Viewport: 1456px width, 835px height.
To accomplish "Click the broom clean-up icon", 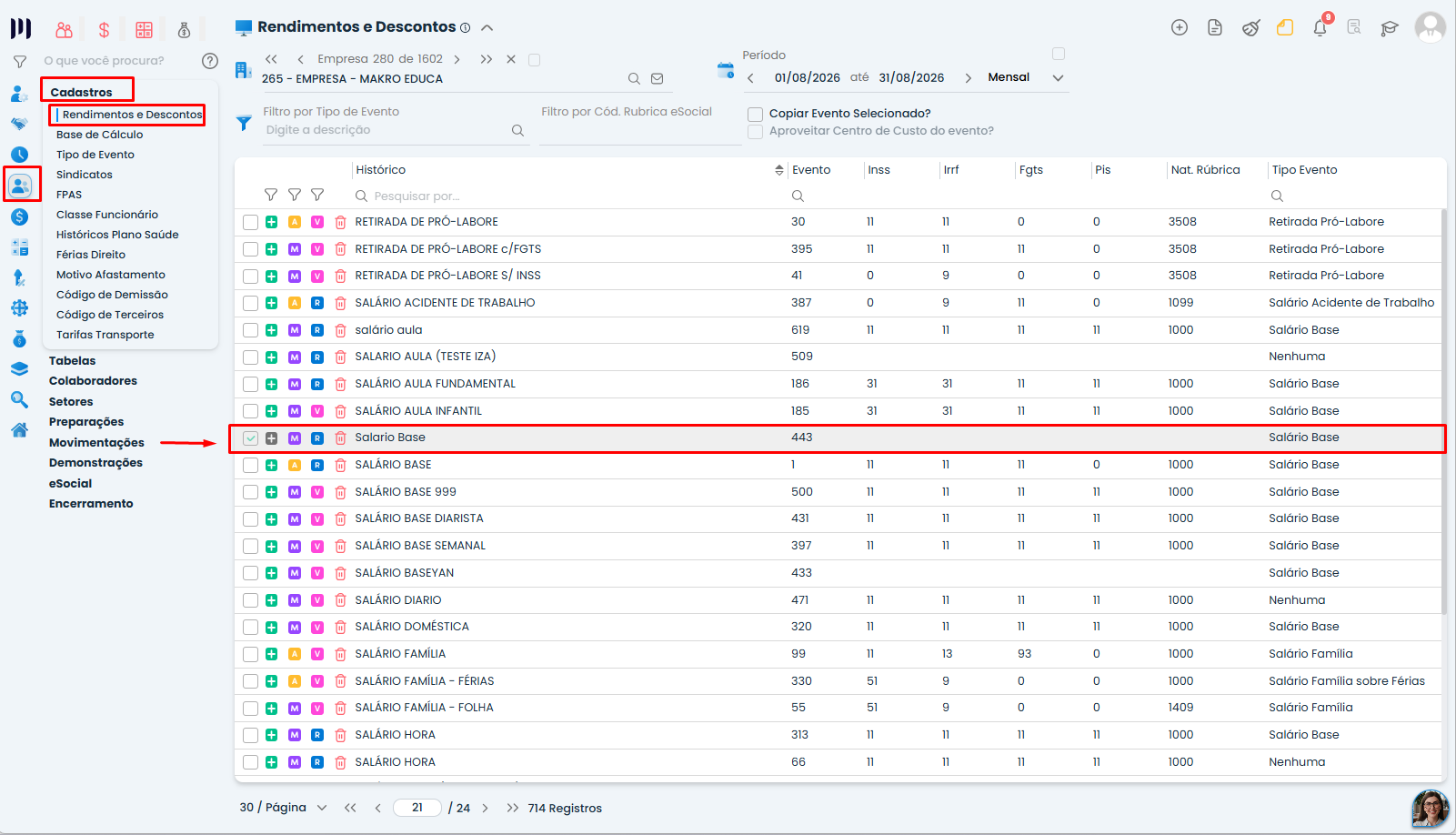I will [1250, 27].
